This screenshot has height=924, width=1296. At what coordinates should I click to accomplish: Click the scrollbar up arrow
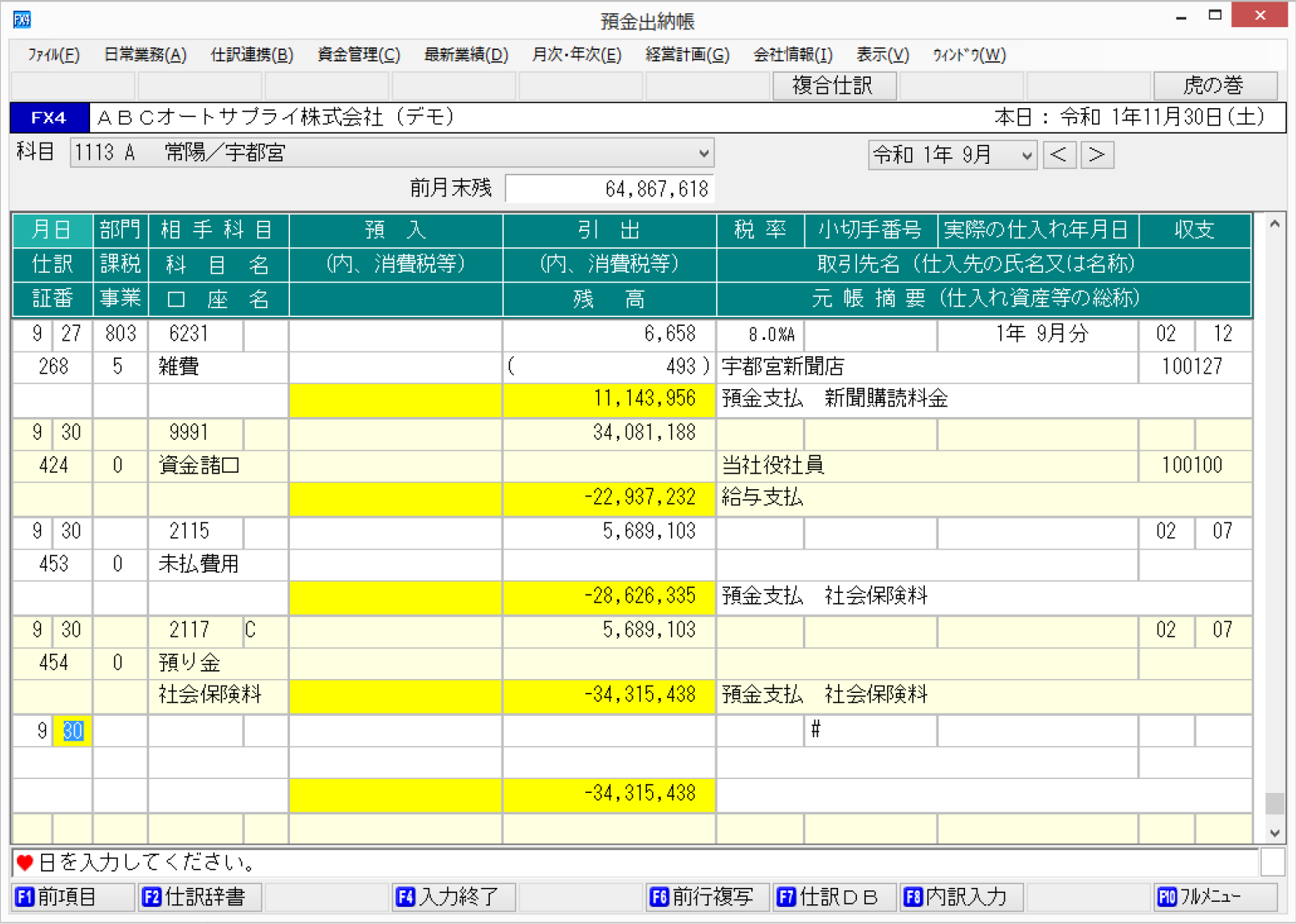coord(1274,224)
